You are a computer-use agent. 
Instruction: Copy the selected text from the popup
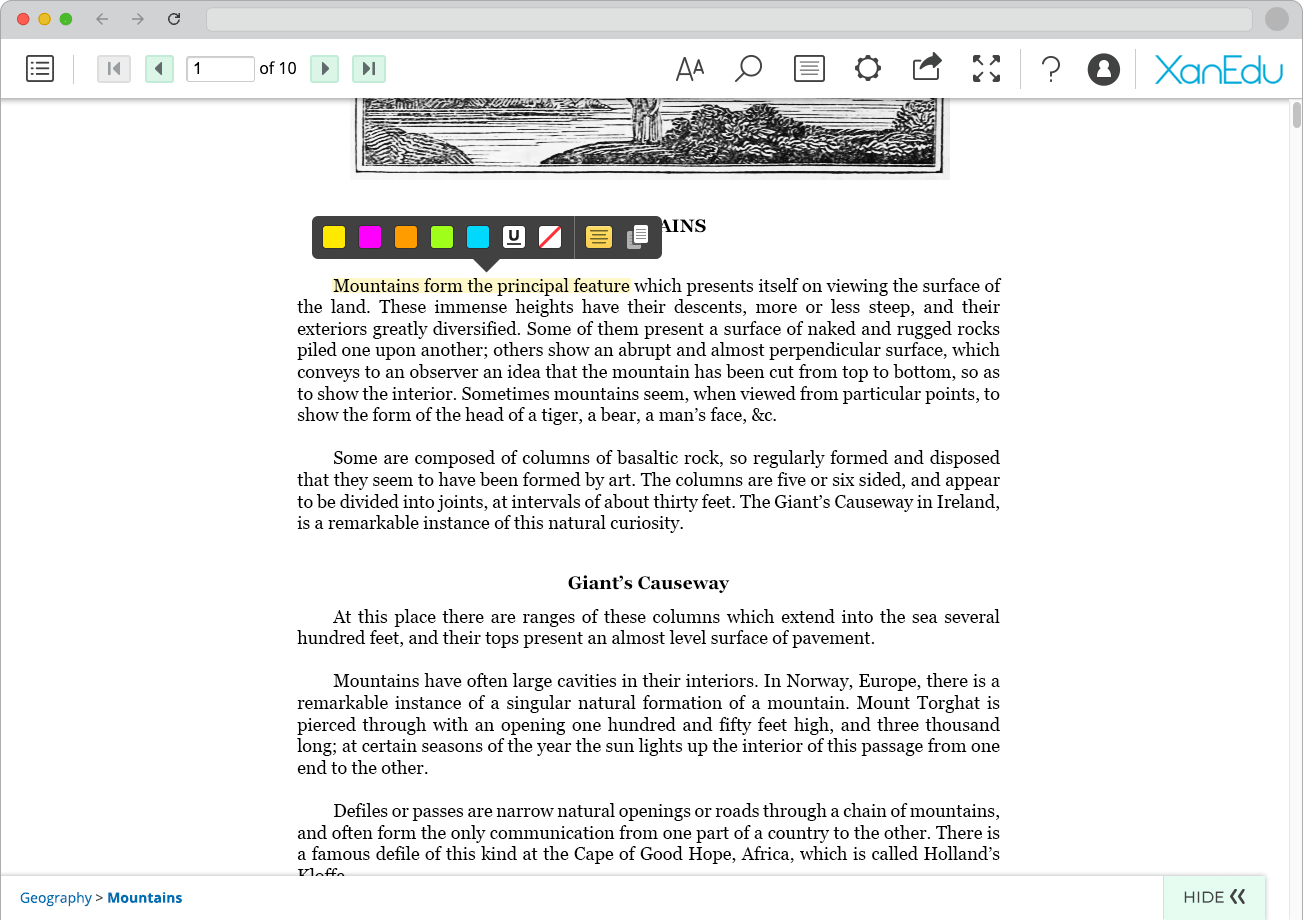636,237
